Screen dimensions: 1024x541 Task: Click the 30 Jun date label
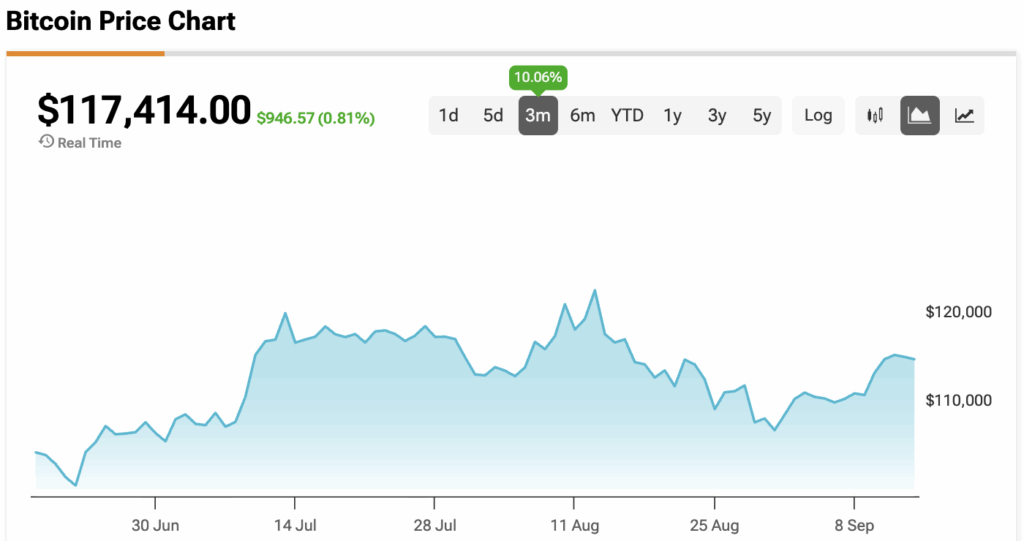pyautogui.click(x=155, y=524)
